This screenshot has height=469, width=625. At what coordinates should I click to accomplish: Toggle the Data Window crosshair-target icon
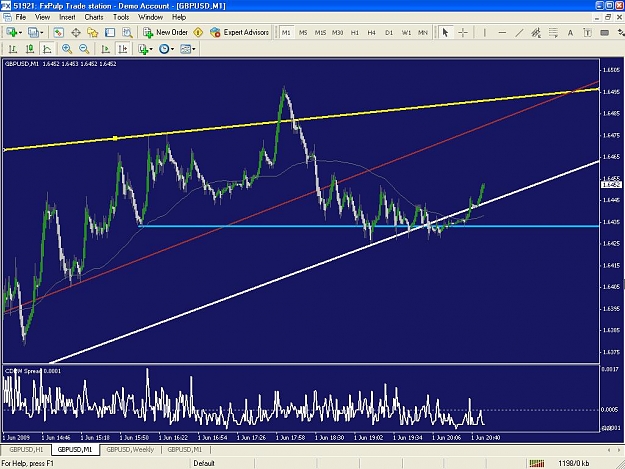click(76, 33)
